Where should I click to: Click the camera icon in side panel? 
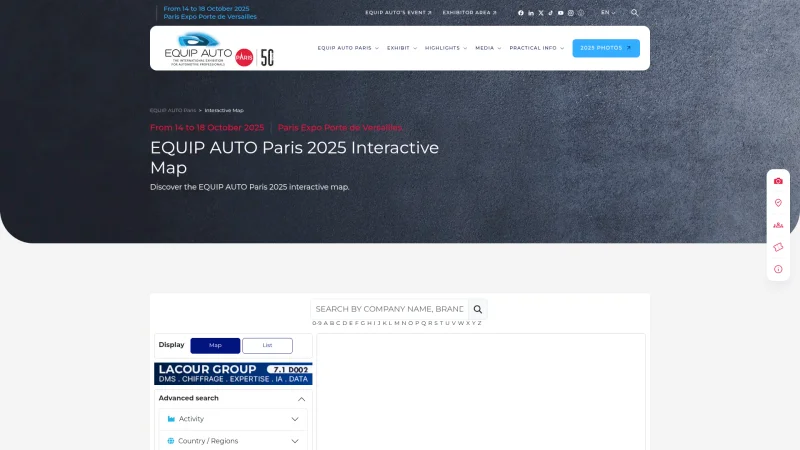(x=778, y=181)
